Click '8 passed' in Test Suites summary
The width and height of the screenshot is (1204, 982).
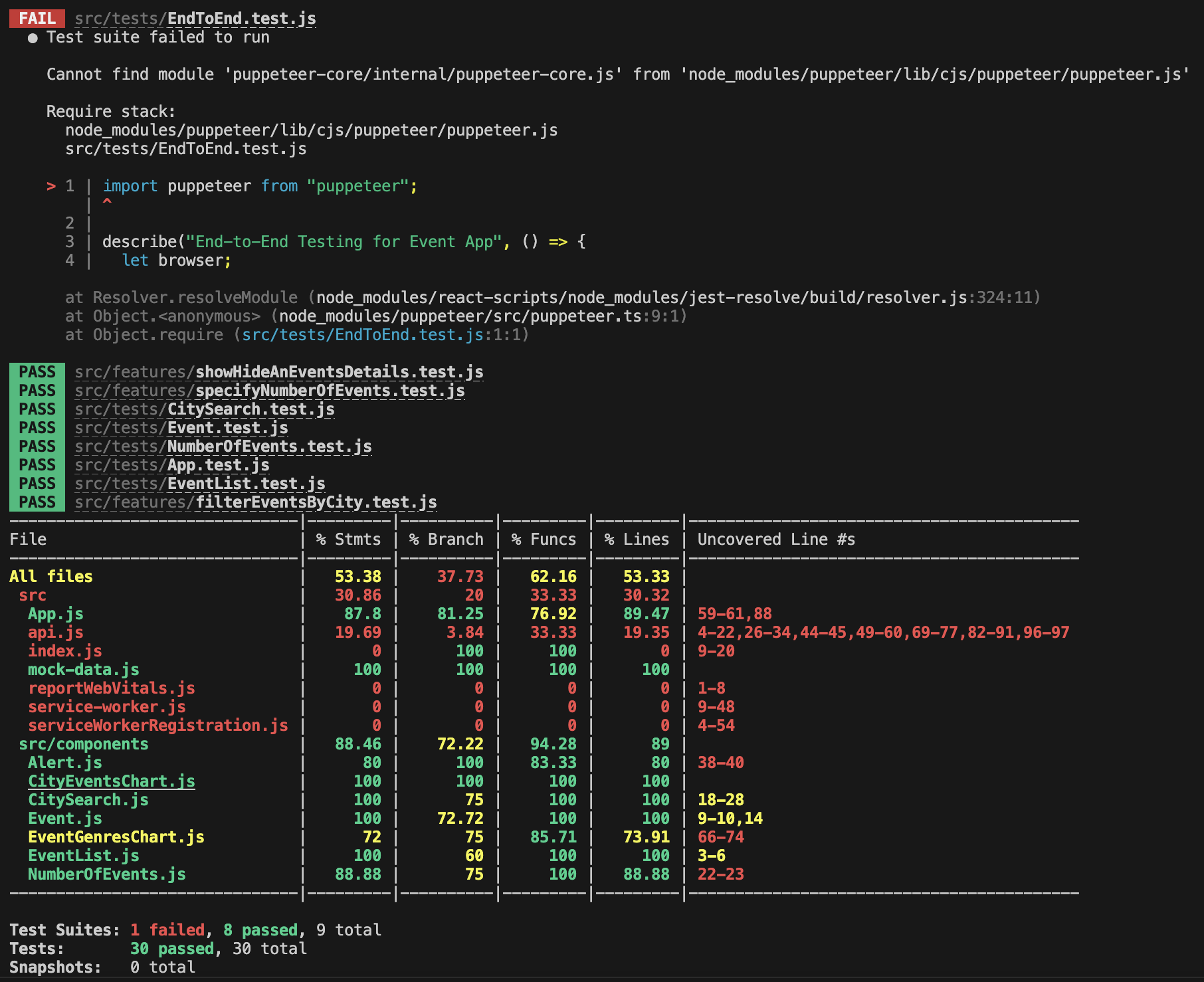260,930
